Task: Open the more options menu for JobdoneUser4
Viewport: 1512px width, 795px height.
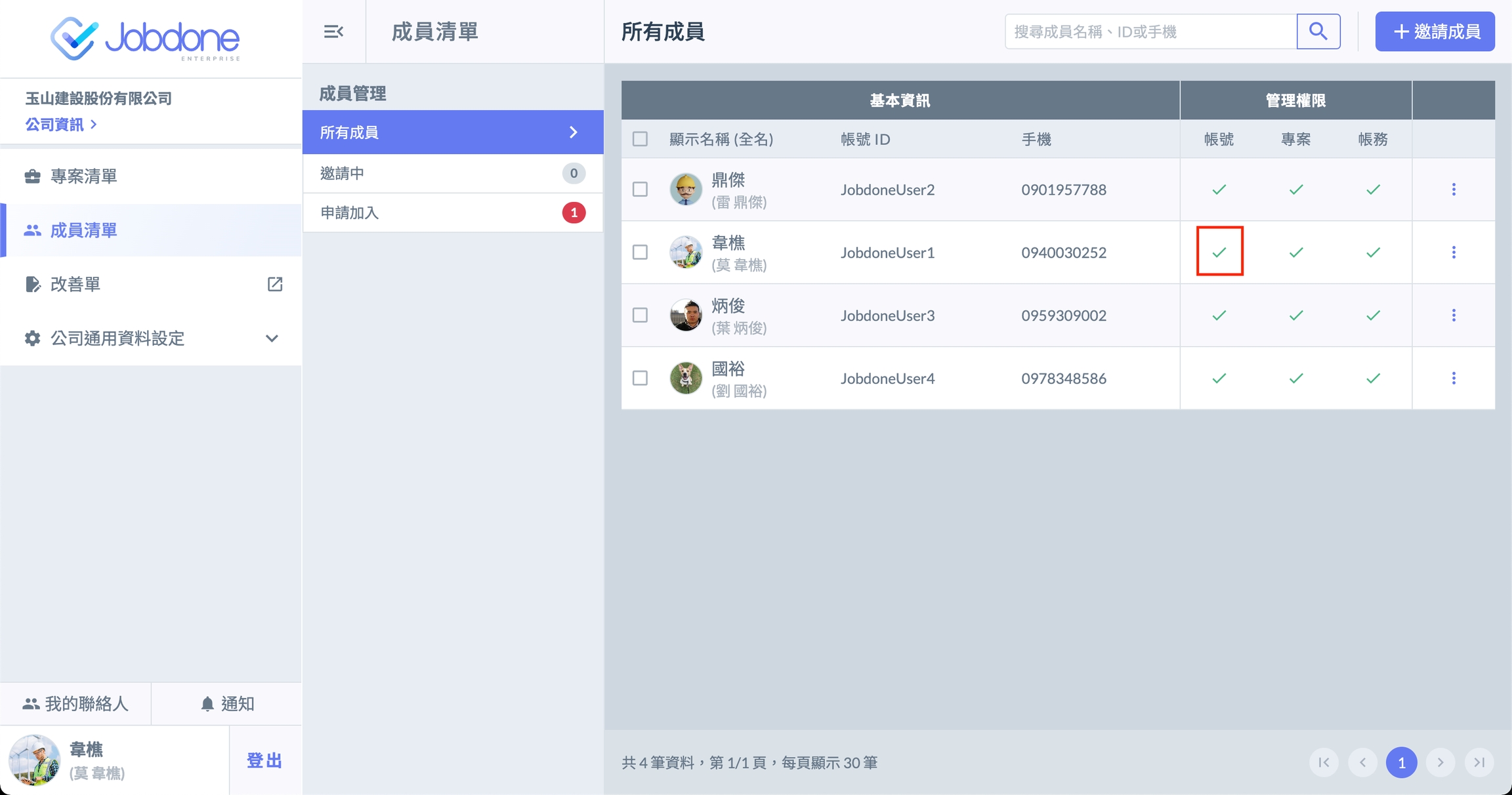Action: tap(1454, 378)
